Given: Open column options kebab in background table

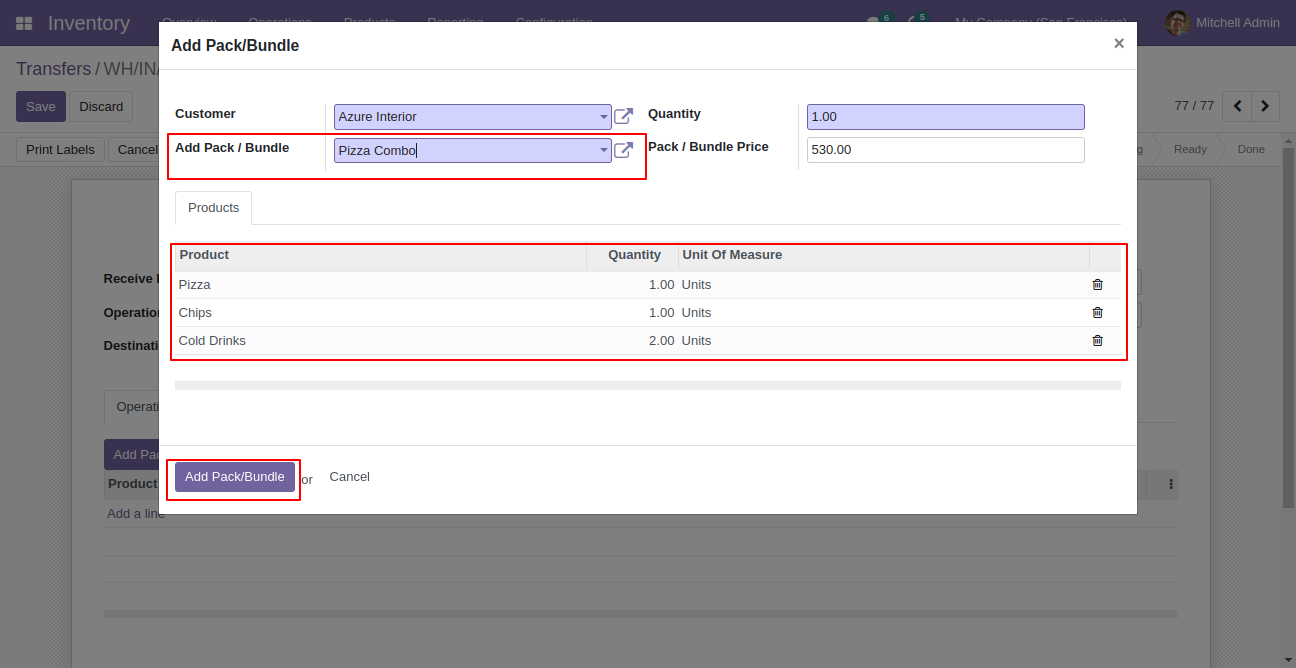Looking at the screenshot, I should [1171, 484].
